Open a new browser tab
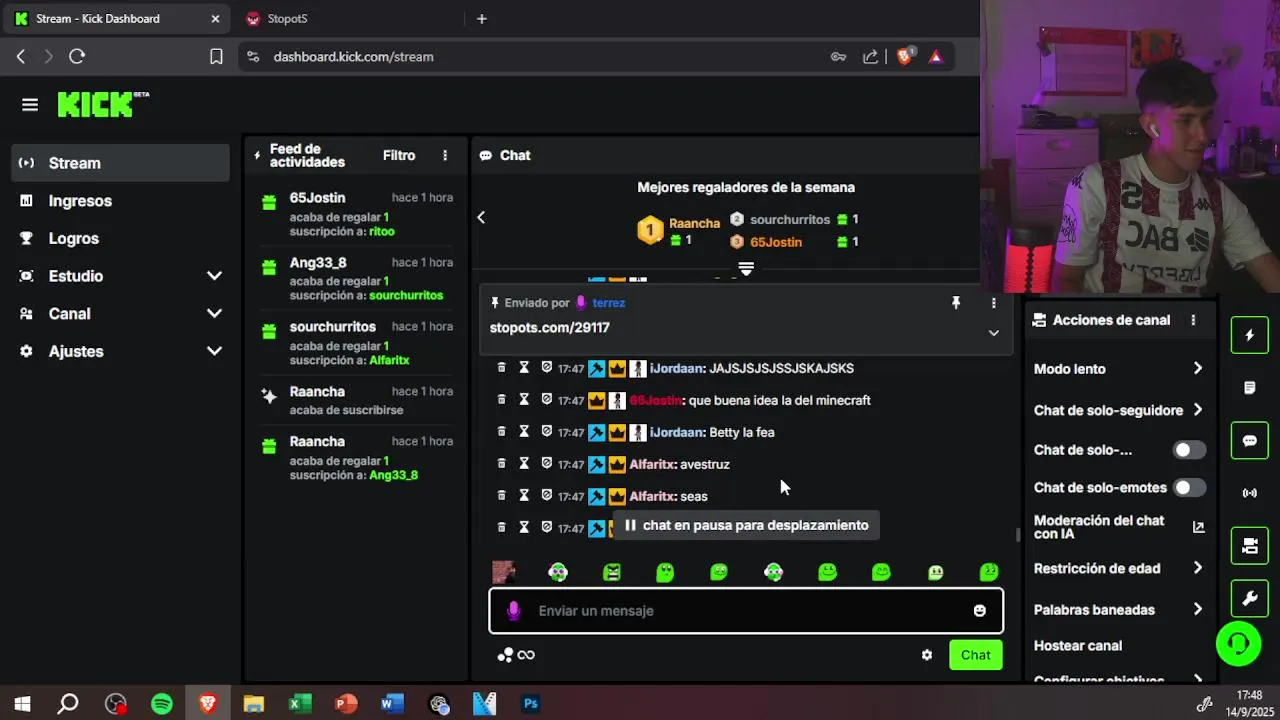Image resolution: width=1280 pixels, height=720 pixels. pyautogui.click(x=481, y=19)
